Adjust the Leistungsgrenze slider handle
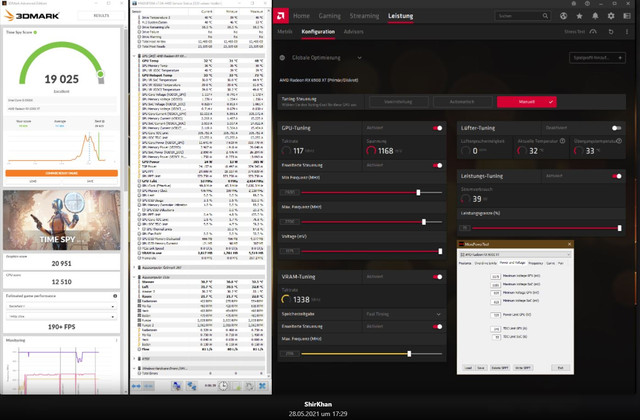The width and height of the screenshot is (640, 420). [x=619, y=228]
